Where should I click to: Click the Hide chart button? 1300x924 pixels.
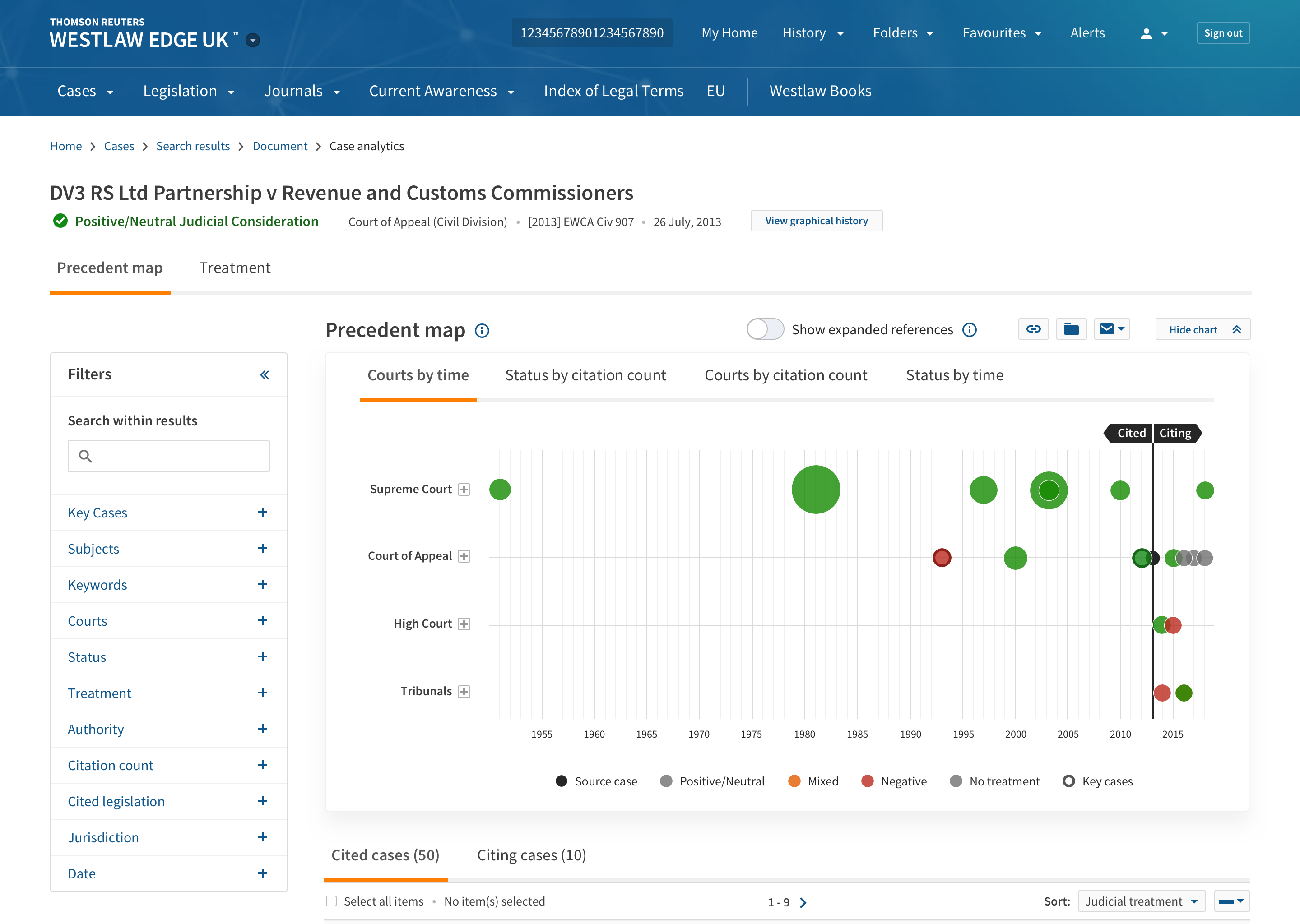(x=1202, y=329)
